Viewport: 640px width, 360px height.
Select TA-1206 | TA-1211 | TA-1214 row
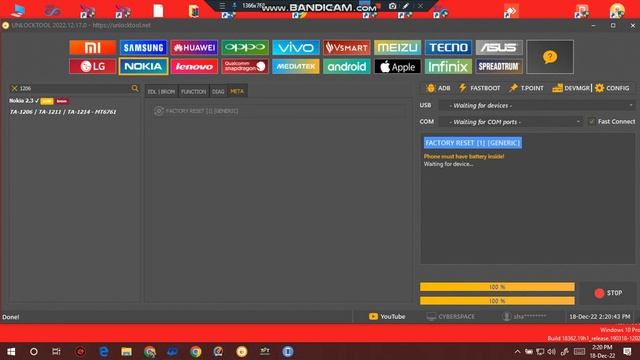(x=63, y=112)
